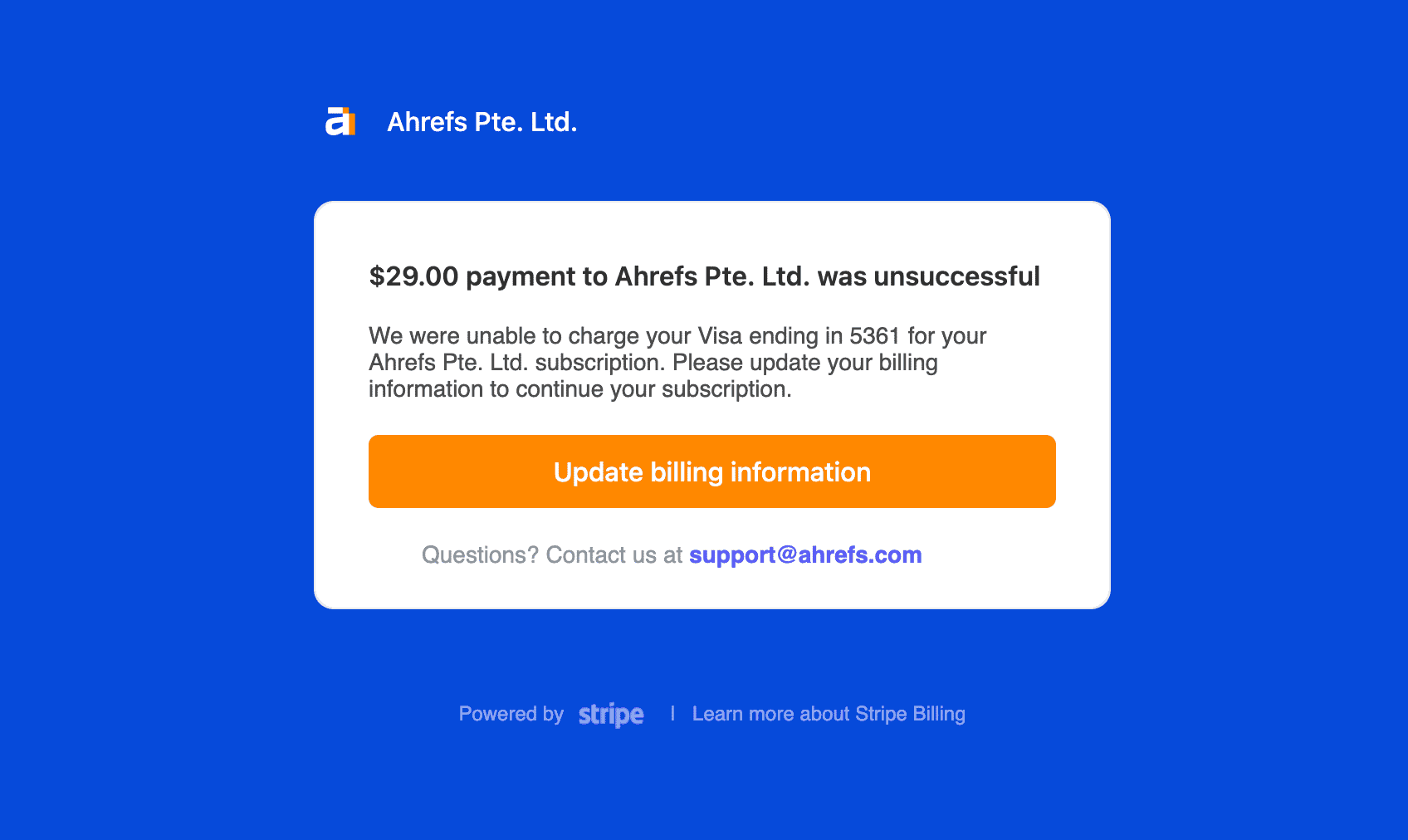Open the support@ahrefs.com email link
The height and width of the screenshot is (840, 1408).
[805, 555]
